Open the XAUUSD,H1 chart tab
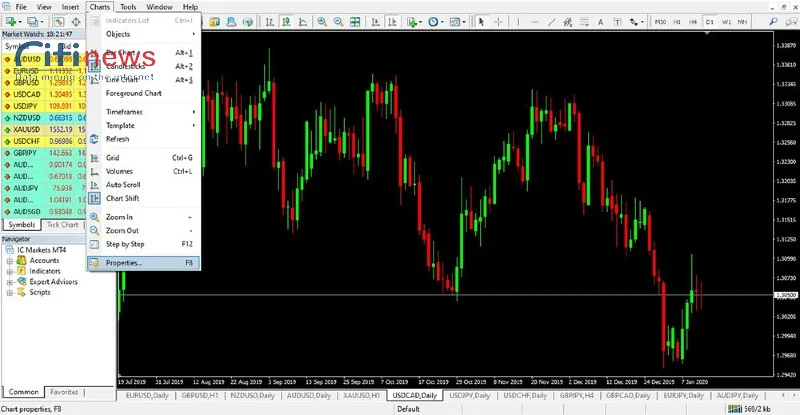This screenshot has width=800, height=415. [x=361, y=395]
